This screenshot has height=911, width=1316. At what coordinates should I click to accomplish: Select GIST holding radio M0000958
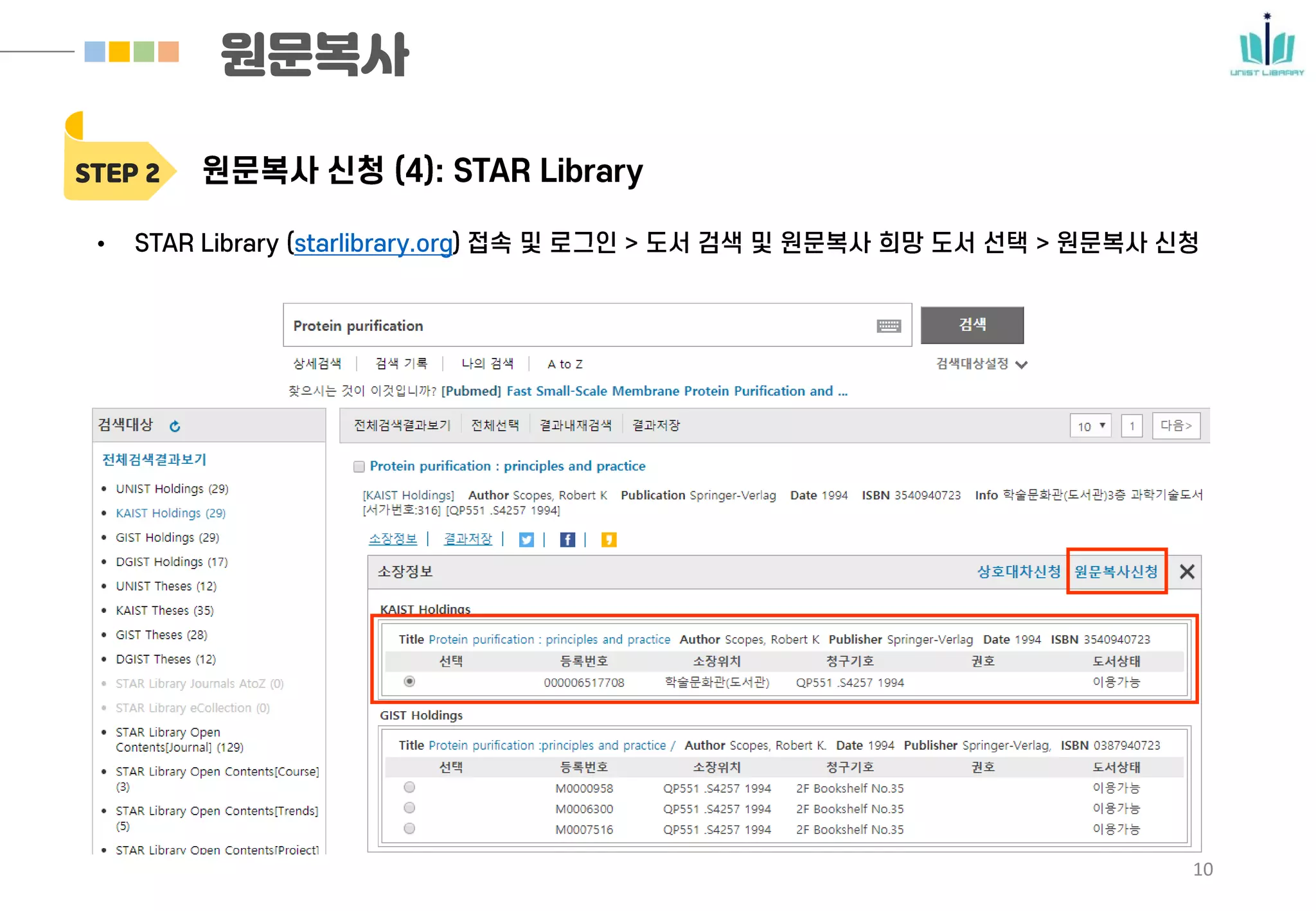pos(409,788)
